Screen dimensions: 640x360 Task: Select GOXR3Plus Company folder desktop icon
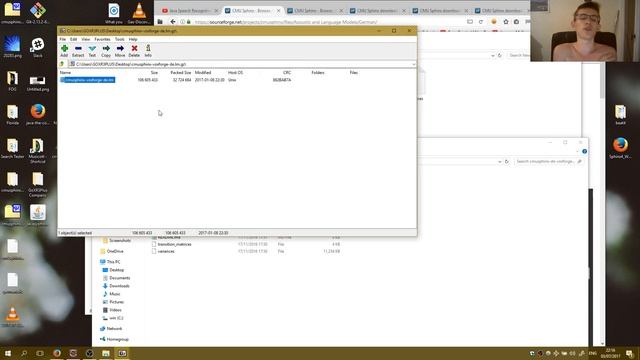click(38, 184)
